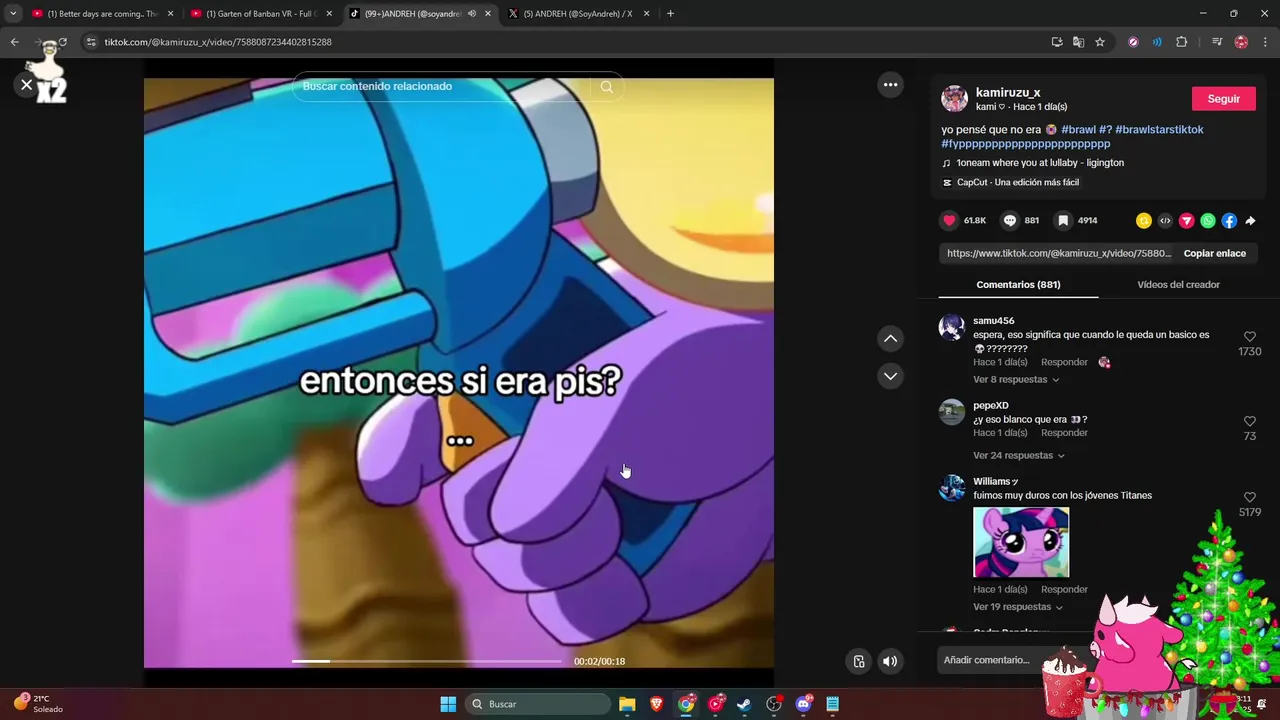Open Brave browser from taskbar

point(656,704)
